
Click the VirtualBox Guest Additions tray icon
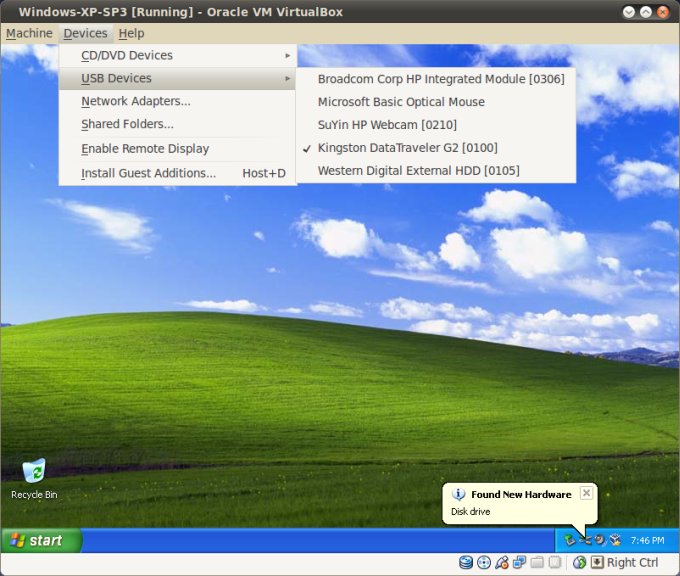[x=615, y=540]
